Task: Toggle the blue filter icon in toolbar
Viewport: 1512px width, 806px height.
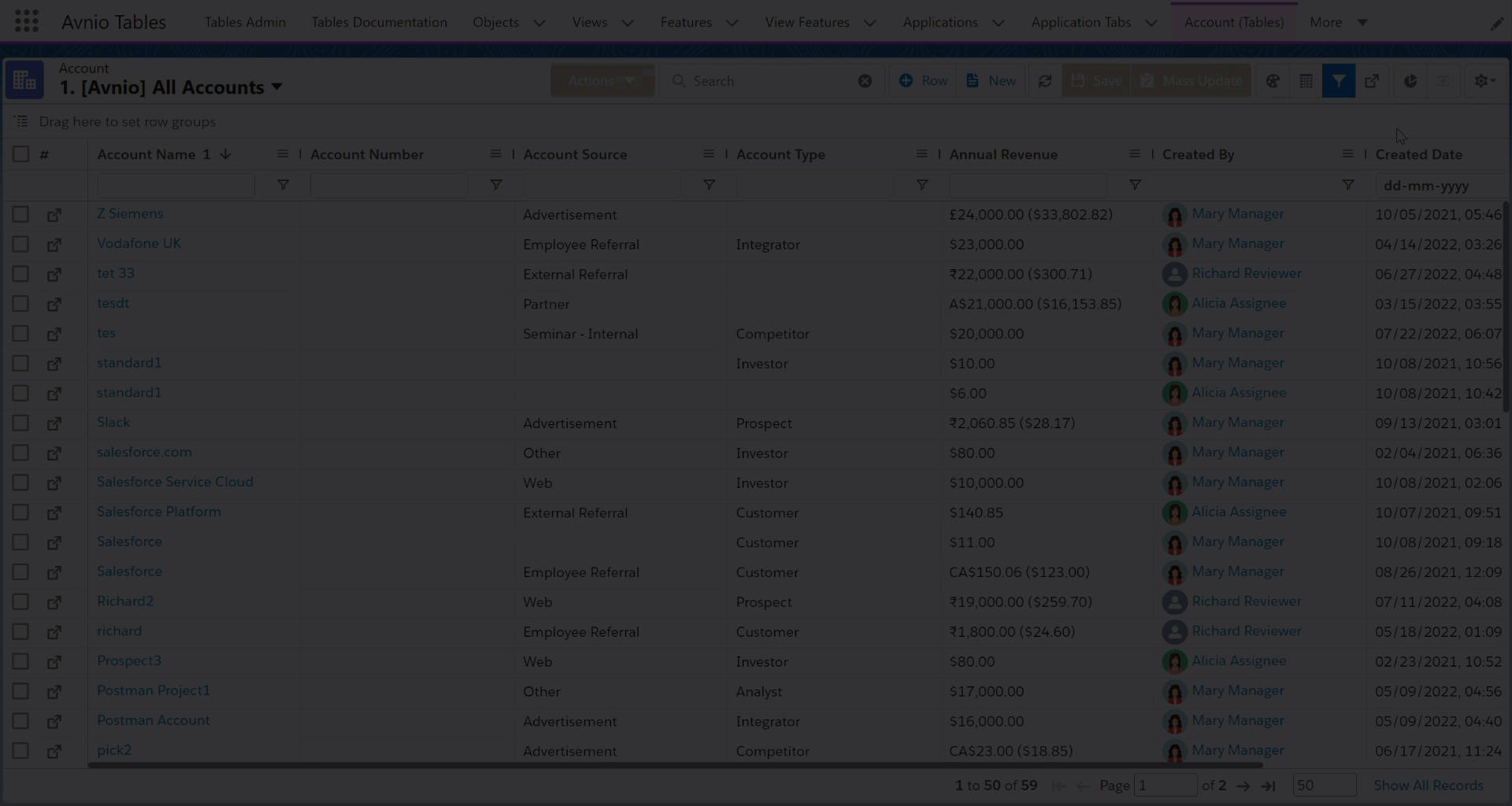Action: click(1338, 81)
